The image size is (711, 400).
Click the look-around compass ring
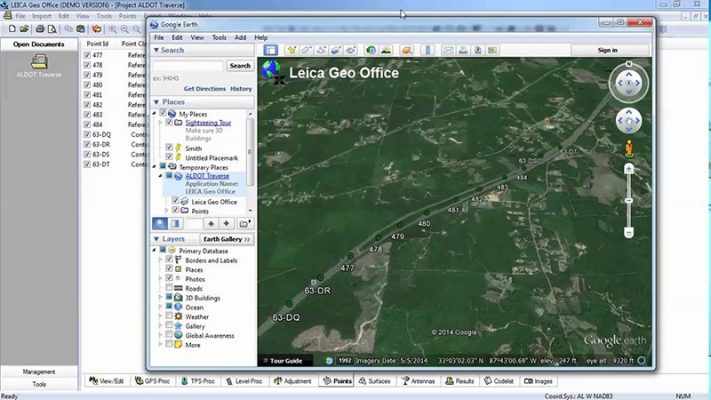(x=628, y=83)
